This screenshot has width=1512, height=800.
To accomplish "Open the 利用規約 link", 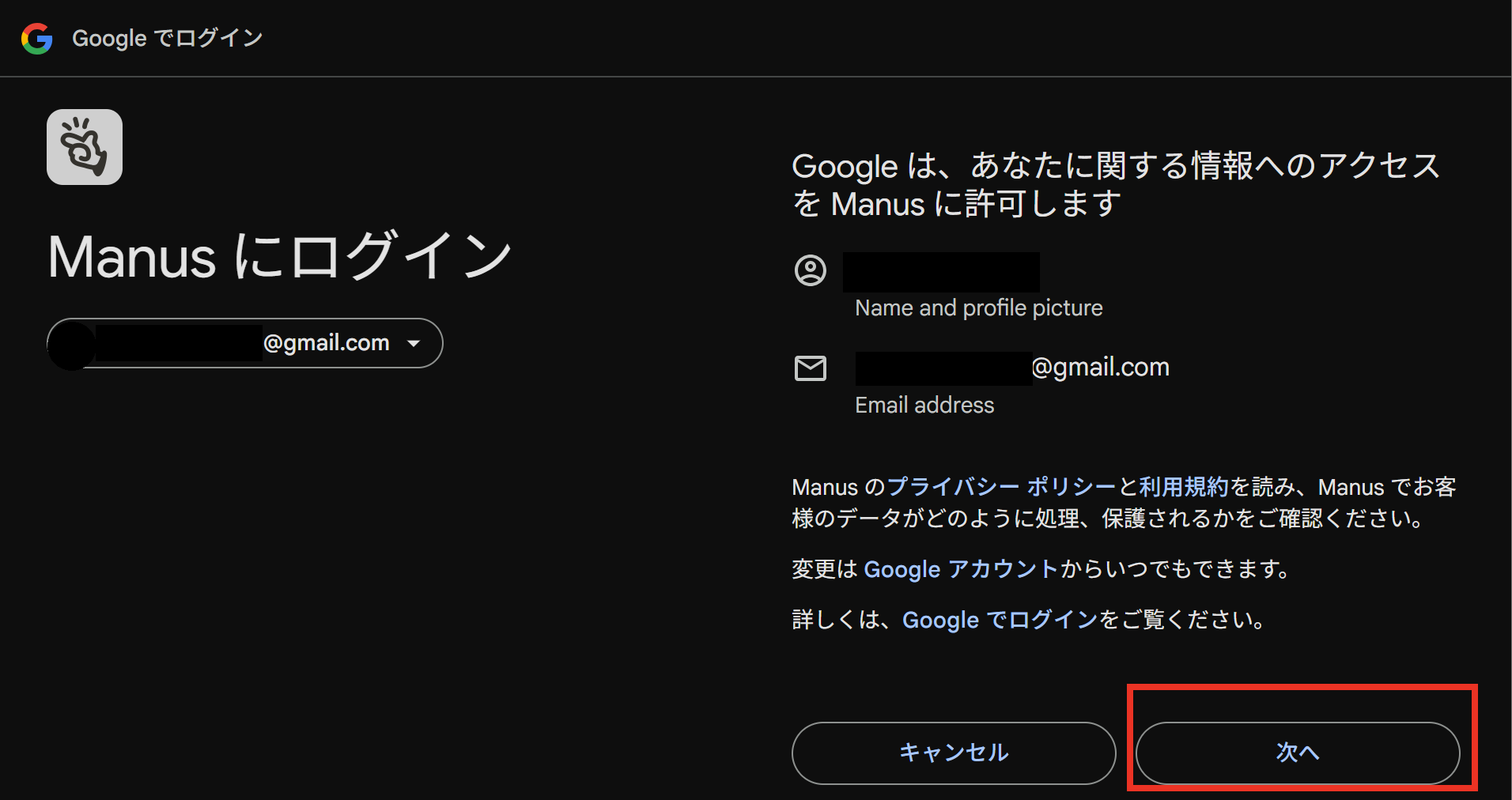I will [1183, 487].
